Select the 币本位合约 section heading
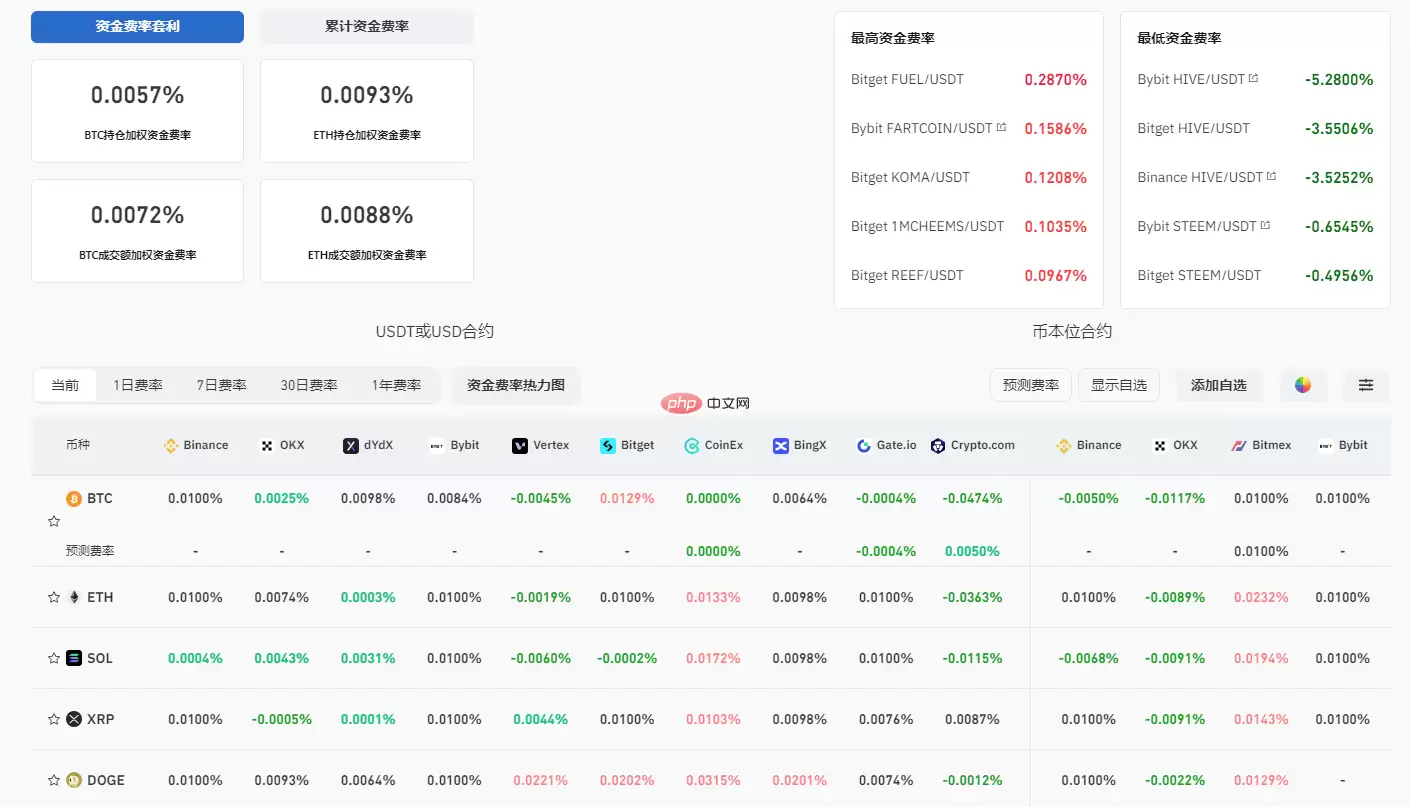This screenshot has width=1411, height=807. (1072, 331)
